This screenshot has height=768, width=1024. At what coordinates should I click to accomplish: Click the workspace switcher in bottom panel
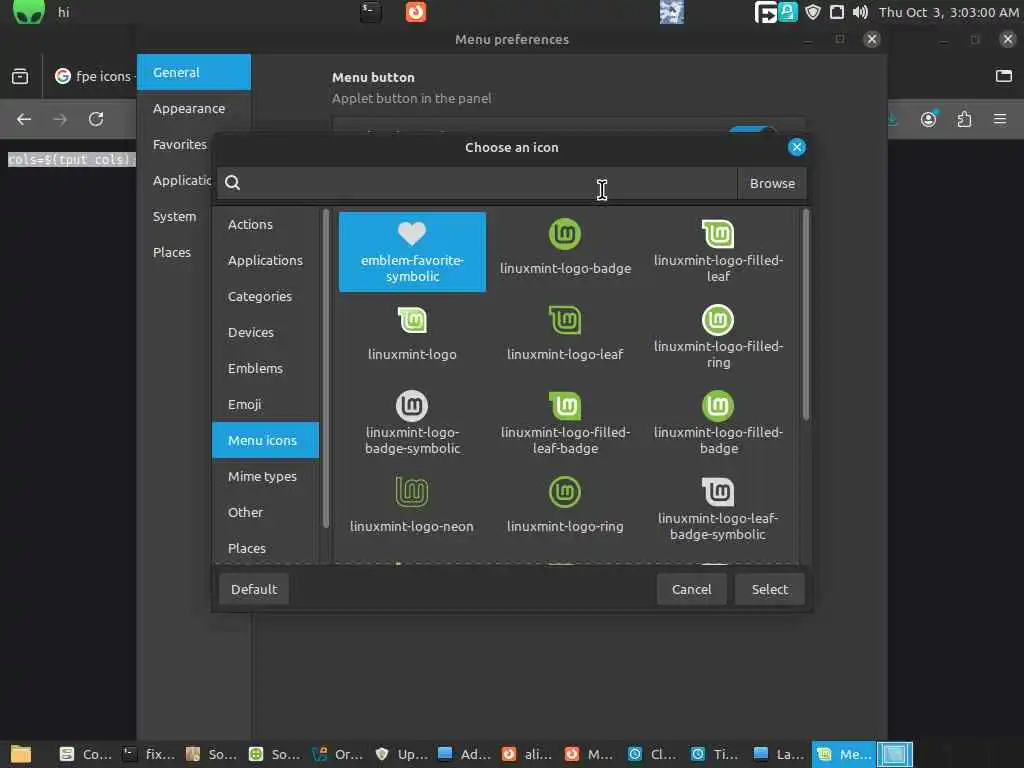(895, 754)
